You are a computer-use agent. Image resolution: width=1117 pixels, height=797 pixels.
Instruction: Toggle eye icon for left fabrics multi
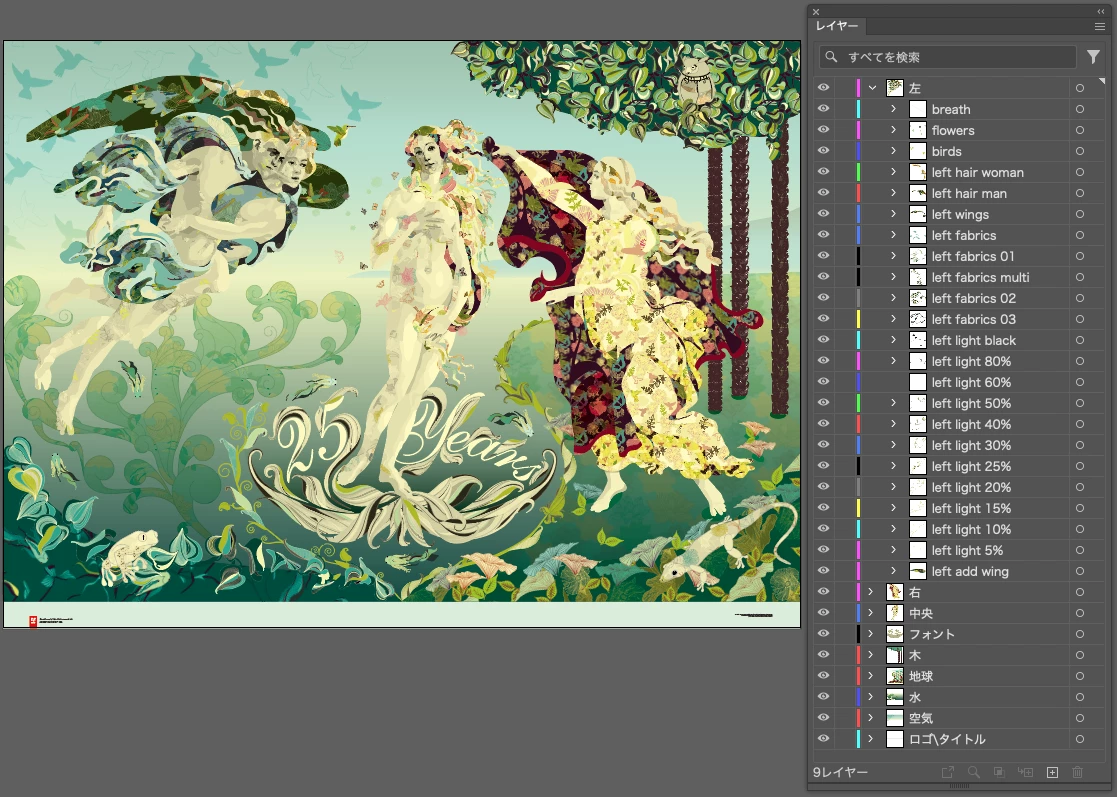[x=824, y=276]
